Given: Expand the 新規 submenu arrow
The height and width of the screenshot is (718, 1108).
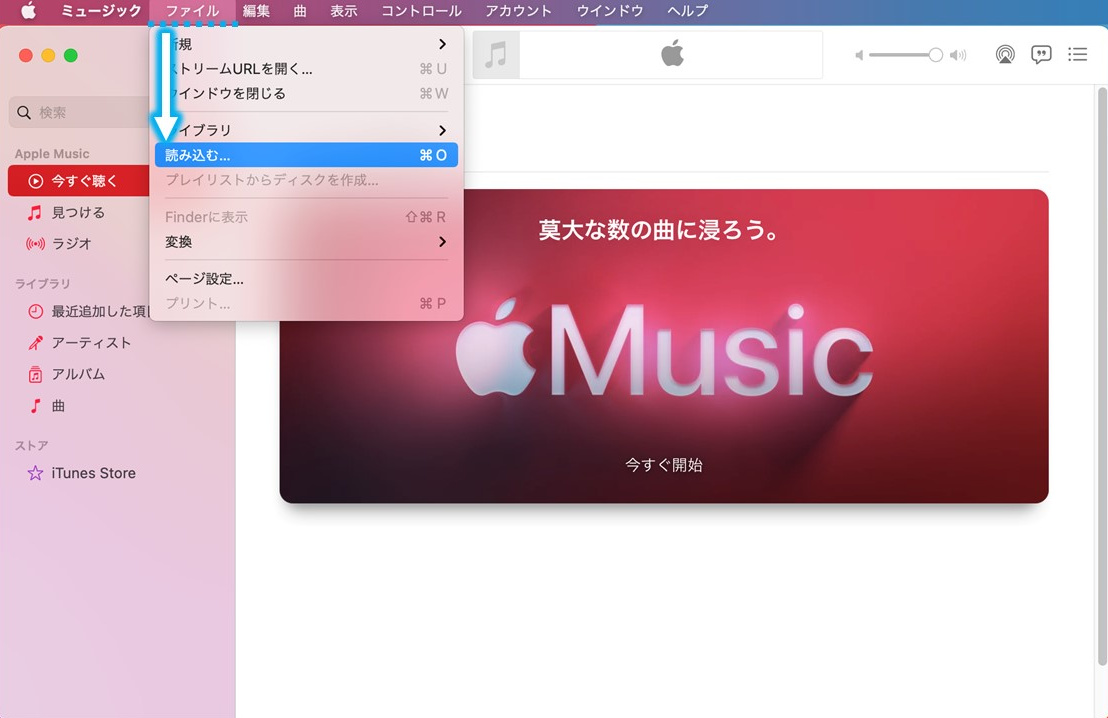Looking at the screenshot, I should coord(442,44).
